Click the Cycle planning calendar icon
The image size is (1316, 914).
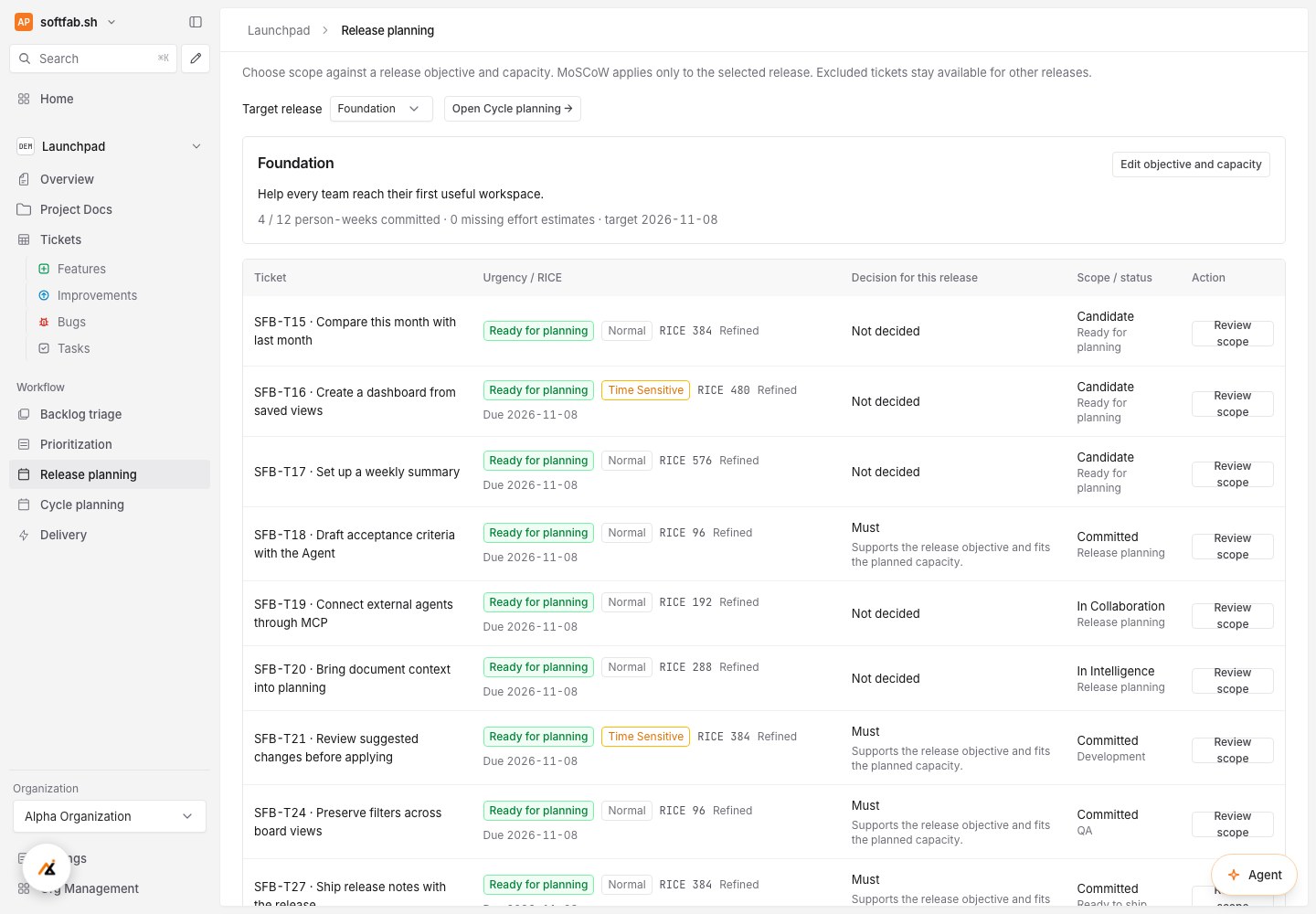coord(24,505)
